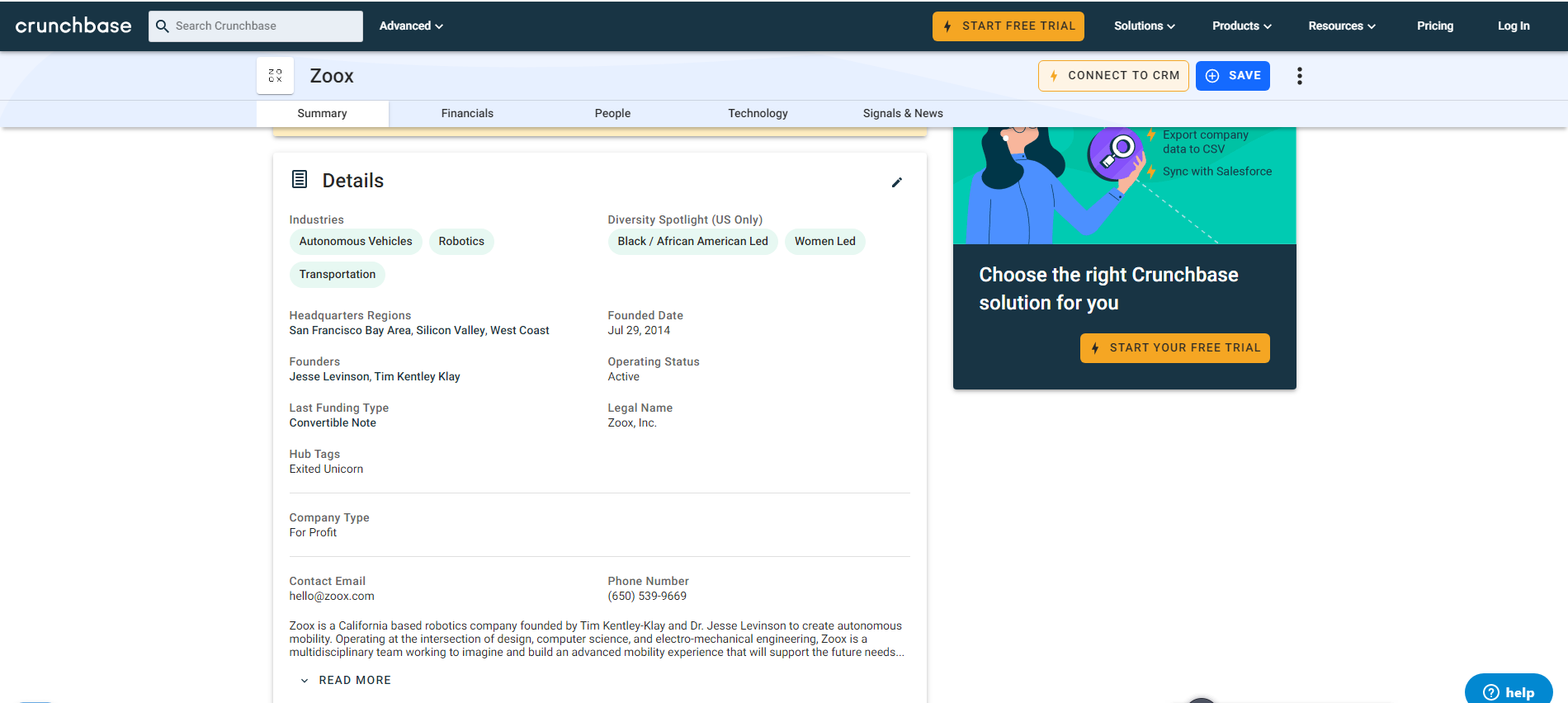Click the Details section document icon
The image size is (1568, 703).
coord(300,179)
